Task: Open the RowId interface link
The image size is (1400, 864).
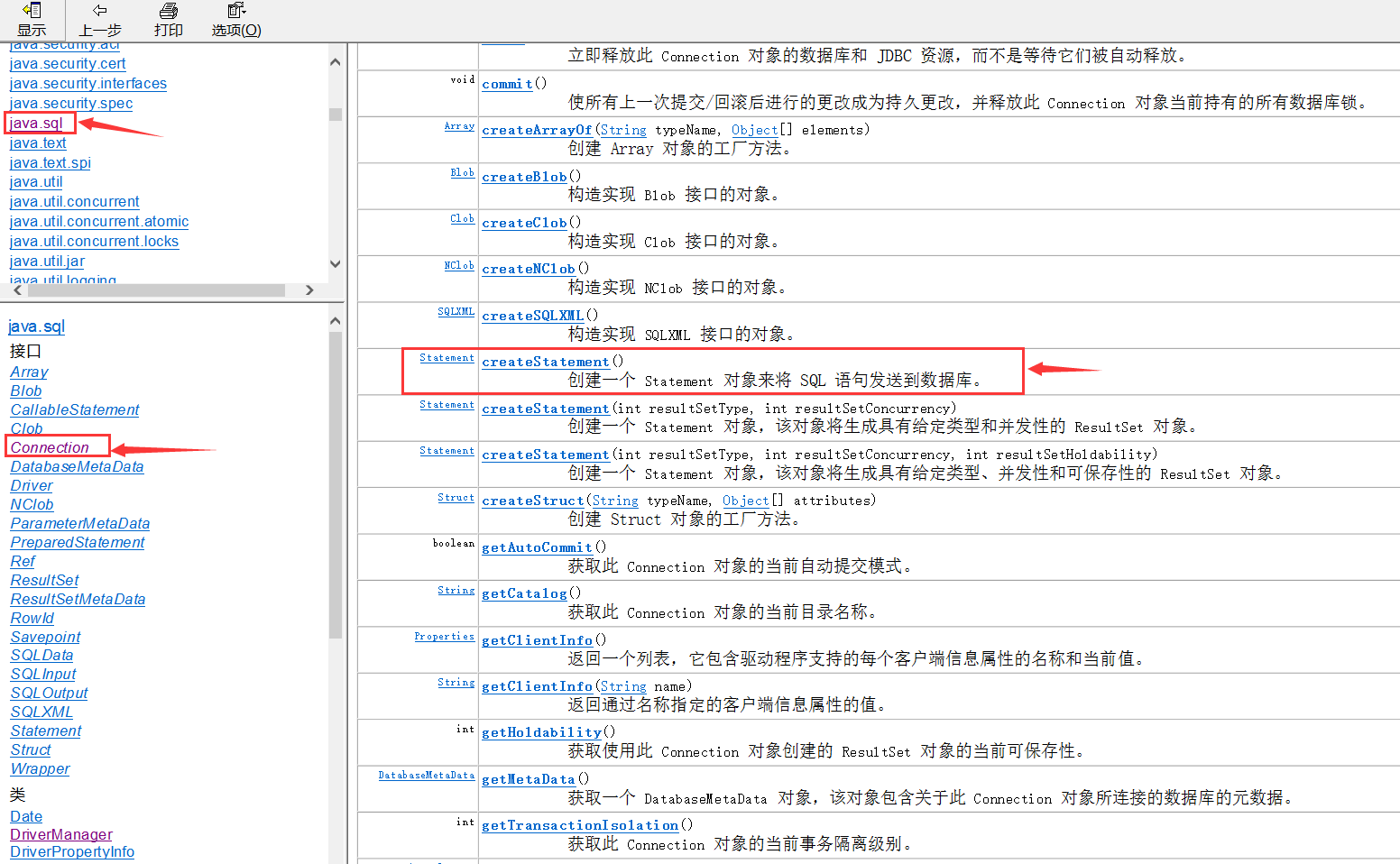Action: [32, 619]
